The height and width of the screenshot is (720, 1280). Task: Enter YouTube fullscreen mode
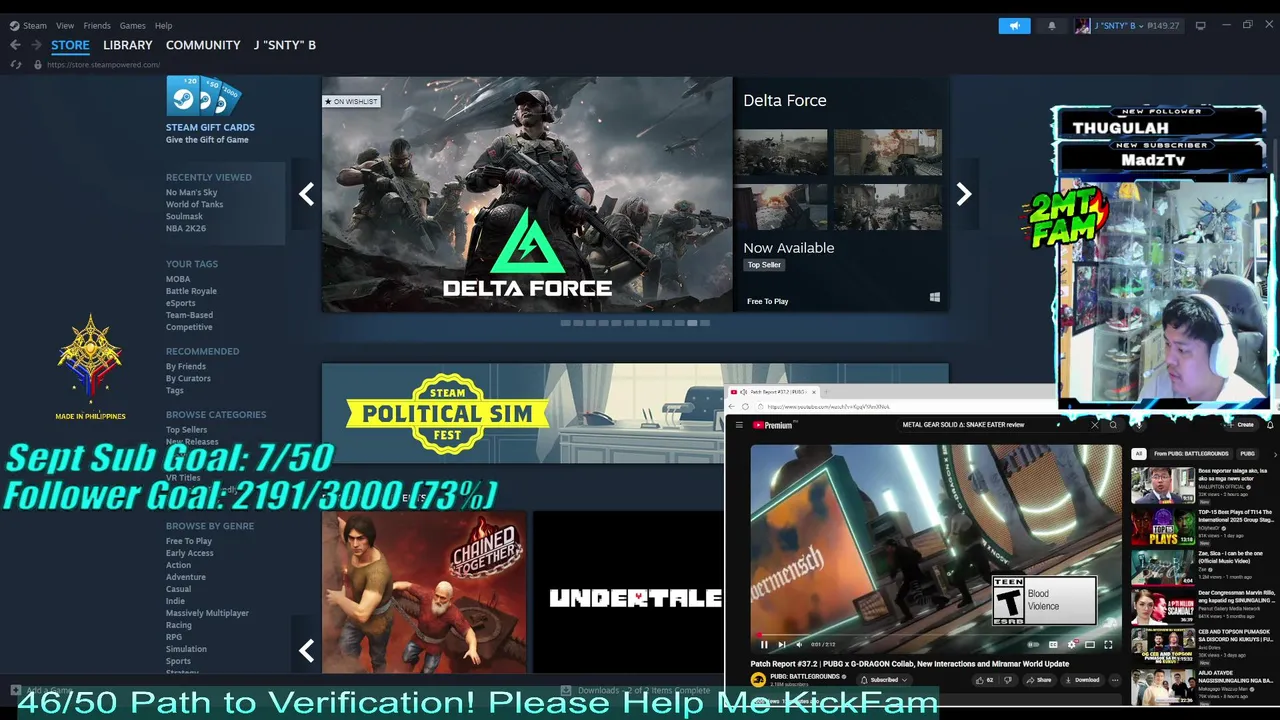point(1108,645)
